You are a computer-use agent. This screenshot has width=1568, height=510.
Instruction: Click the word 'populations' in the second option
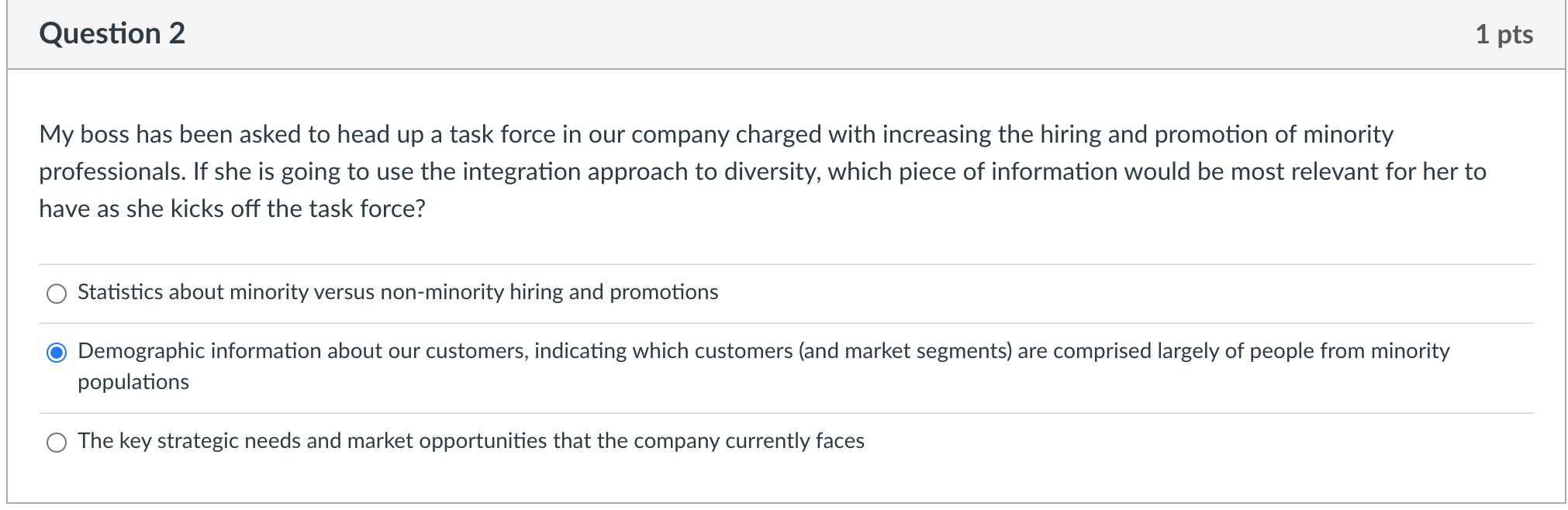(133, 382)
